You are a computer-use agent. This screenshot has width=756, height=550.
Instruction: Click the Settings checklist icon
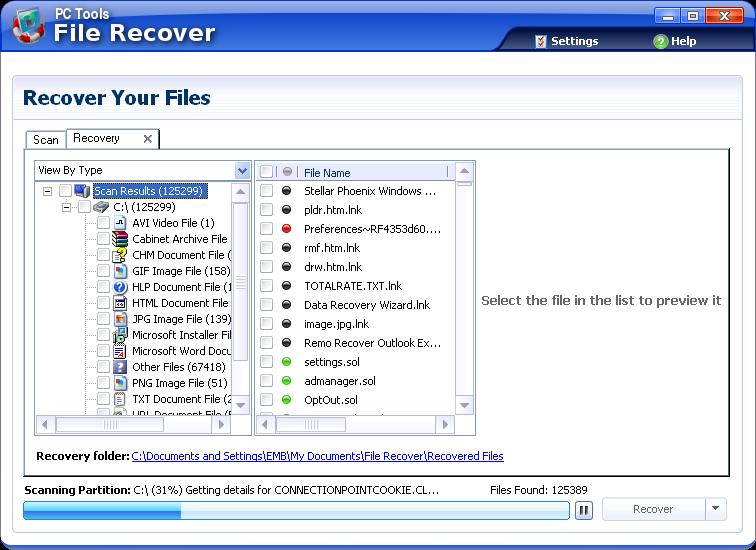541,41
